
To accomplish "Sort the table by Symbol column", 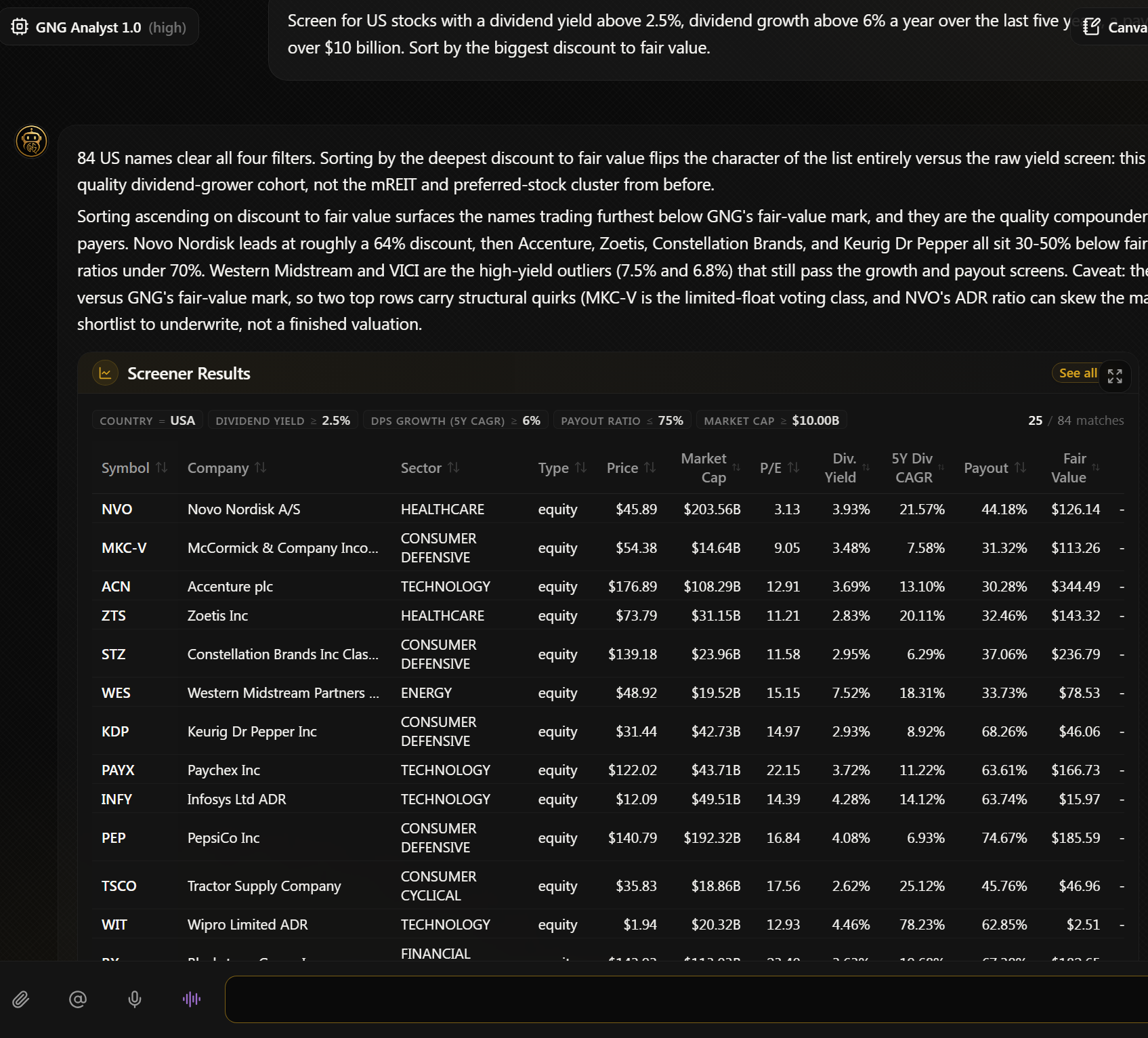I will point(134,468).
